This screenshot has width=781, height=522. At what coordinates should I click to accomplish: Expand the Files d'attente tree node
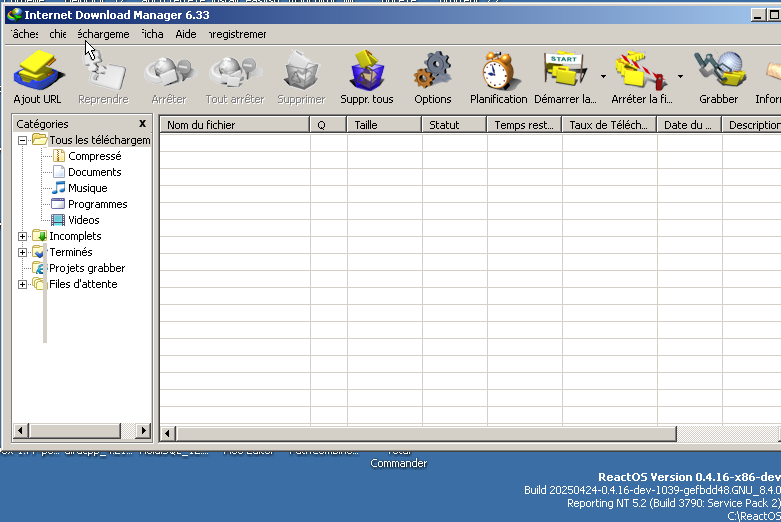[x=22, y=284]
